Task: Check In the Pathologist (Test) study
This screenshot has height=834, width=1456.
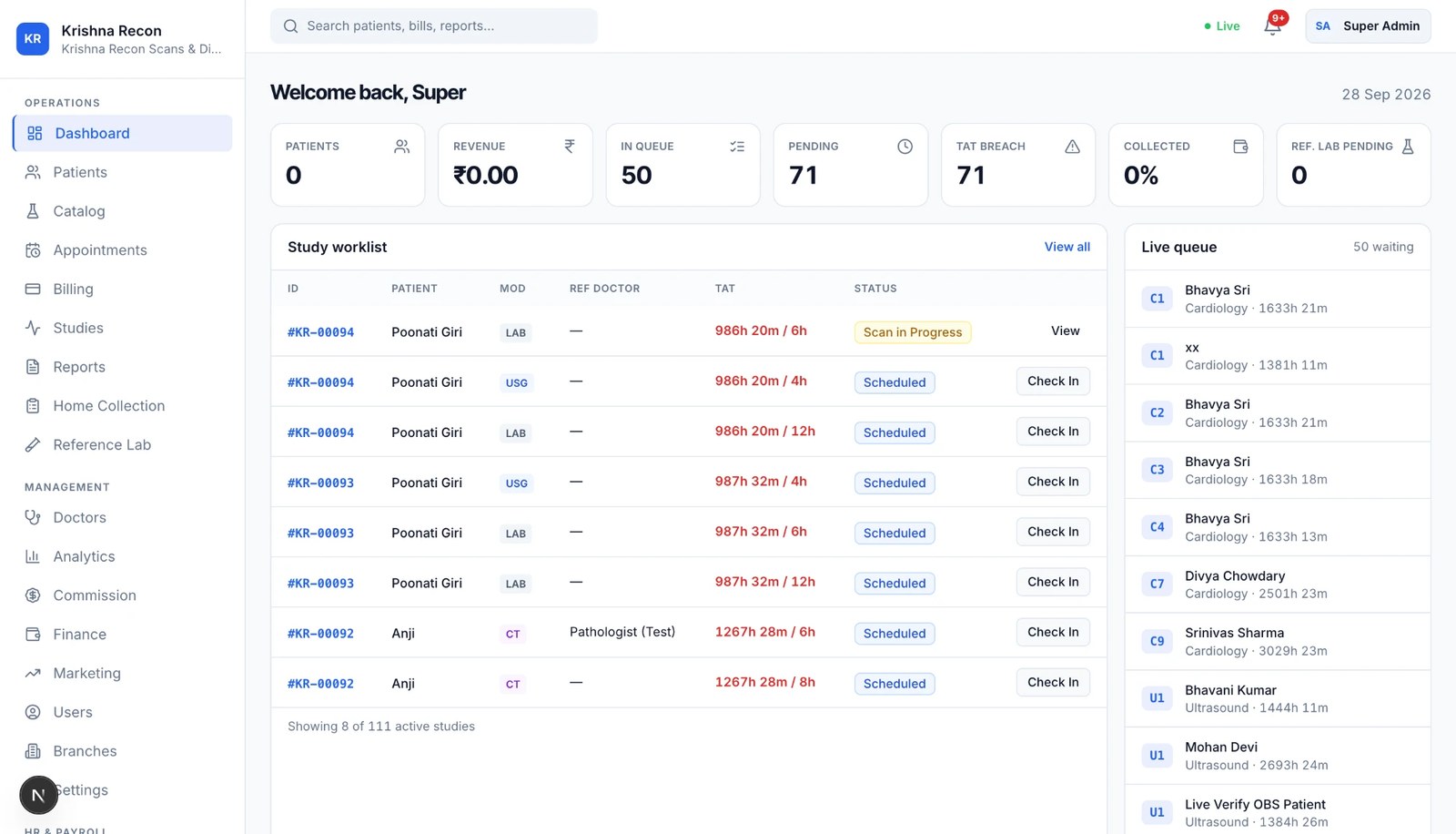Action: pyautogui.click(x=1053, y=632)
